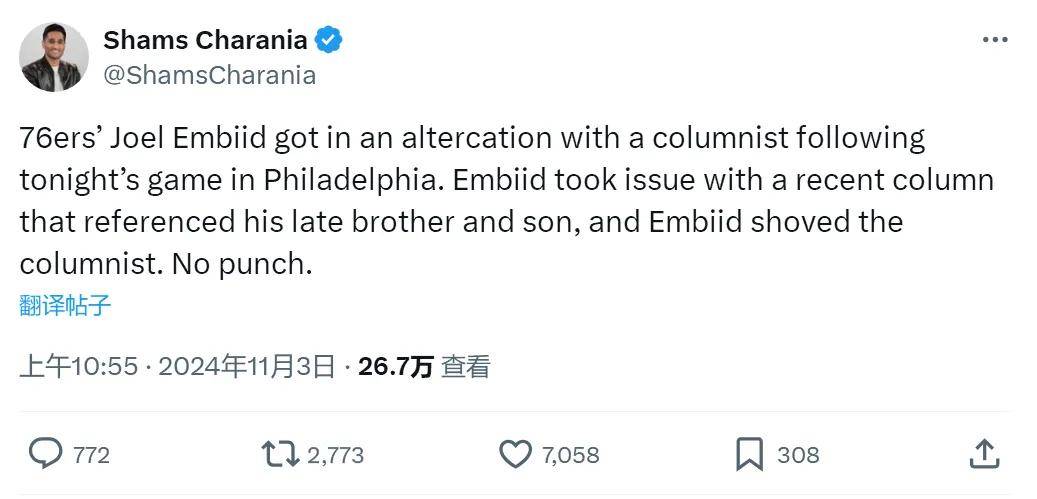Open the three-dot more options menu
Image resolution: width=1037 pixels, height=499 pixels.
[x=995, y=40]
